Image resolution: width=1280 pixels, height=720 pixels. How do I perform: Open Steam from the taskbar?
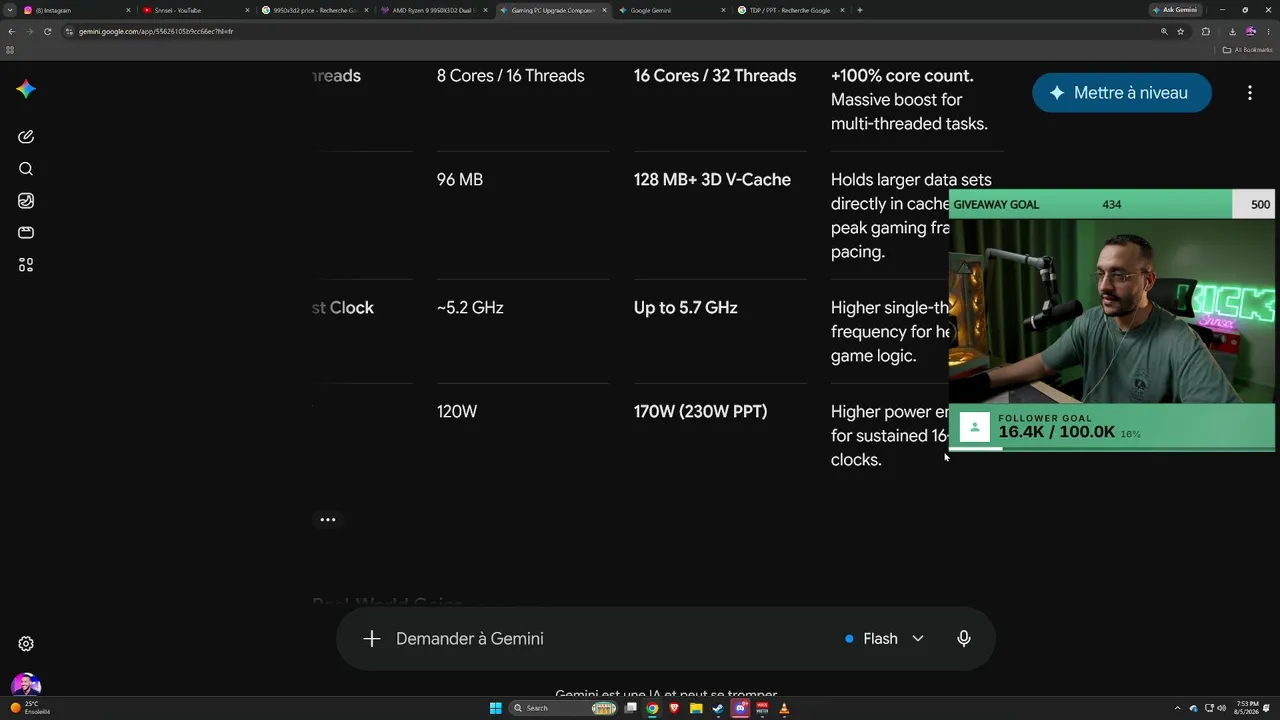click(x=718, y=709)
